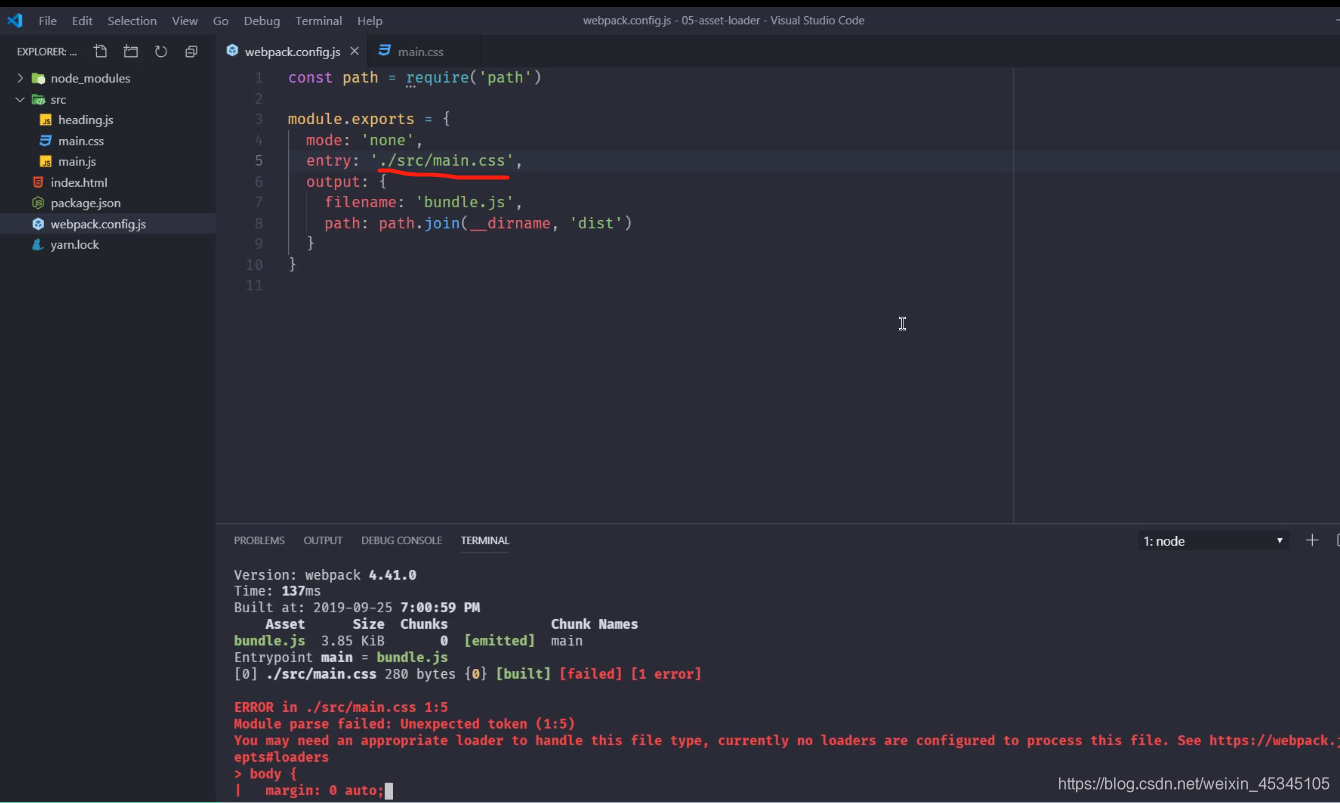Click New File icon in Explorer header

point(100,51)
